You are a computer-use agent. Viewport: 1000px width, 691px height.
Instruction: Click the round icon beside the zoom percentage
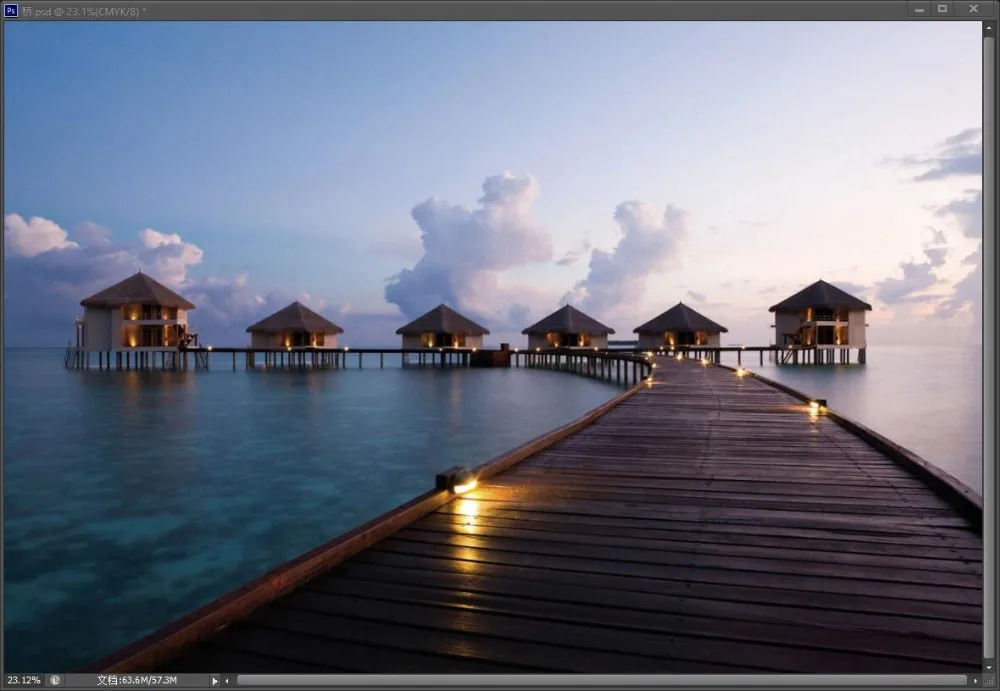(x=55, y=680)
